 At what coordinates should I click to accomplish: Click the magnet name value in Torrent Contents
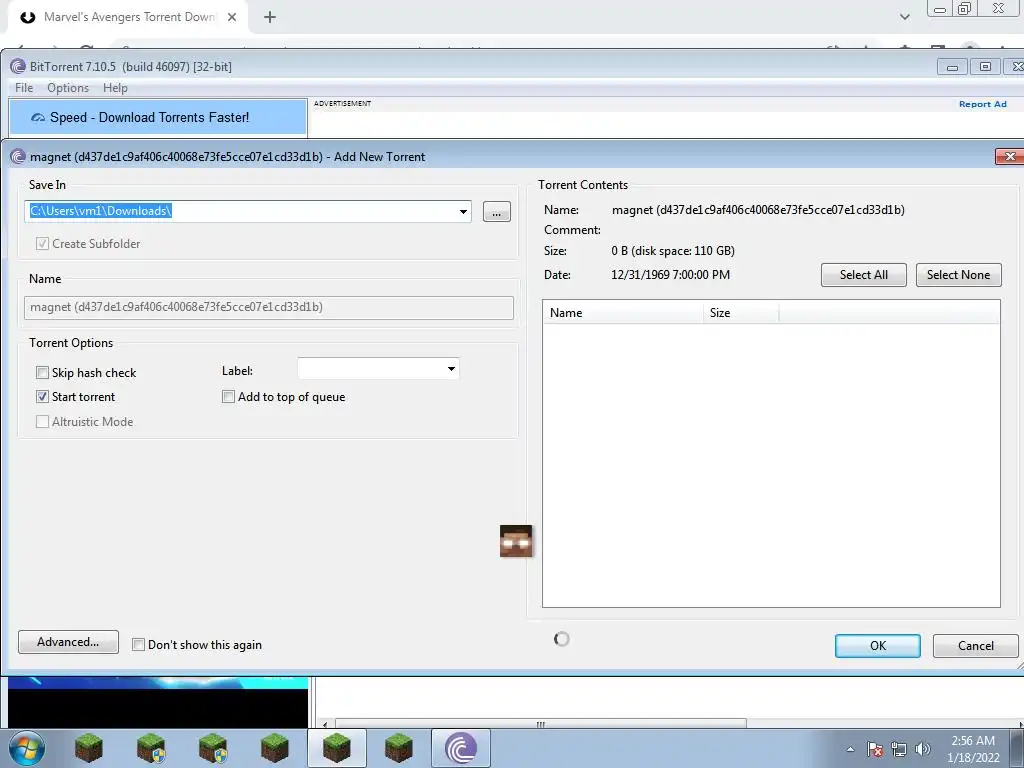(758, 210)
